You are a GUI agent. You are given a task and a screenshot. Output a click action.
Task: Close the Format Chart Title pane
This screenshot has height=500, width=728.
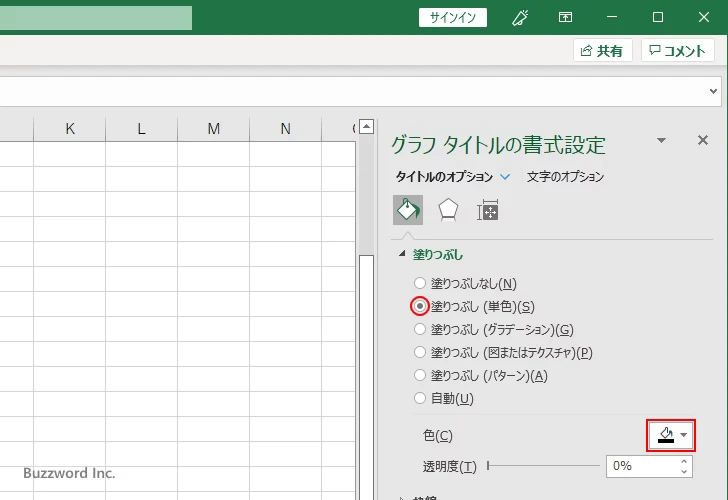pos(702,141)
